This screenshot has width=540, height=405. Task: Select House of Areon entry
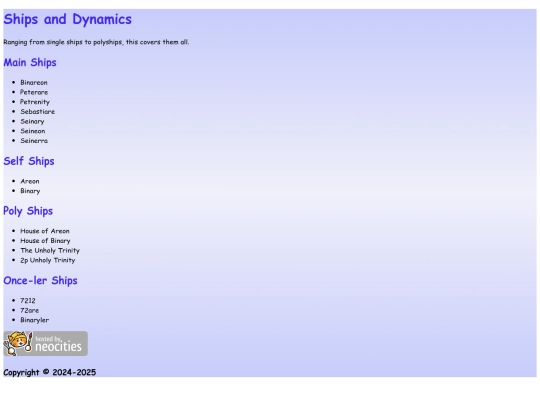point(45,231)
